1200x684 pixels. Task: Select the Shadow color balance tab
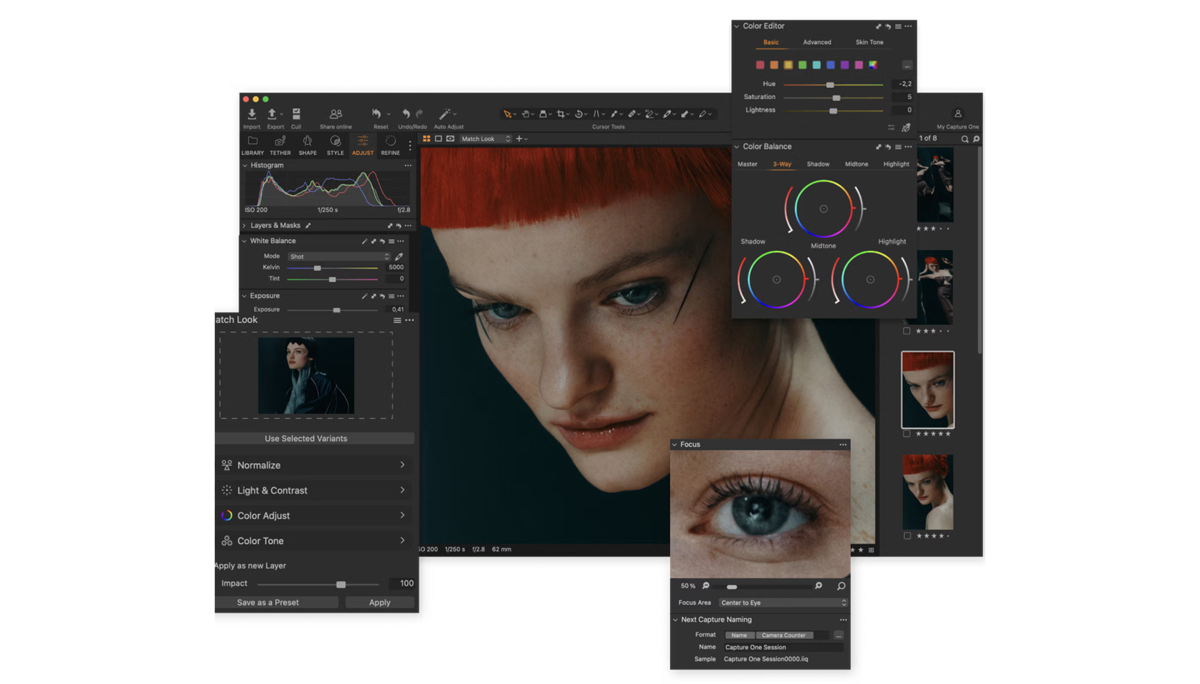click(x=818, y=164)
